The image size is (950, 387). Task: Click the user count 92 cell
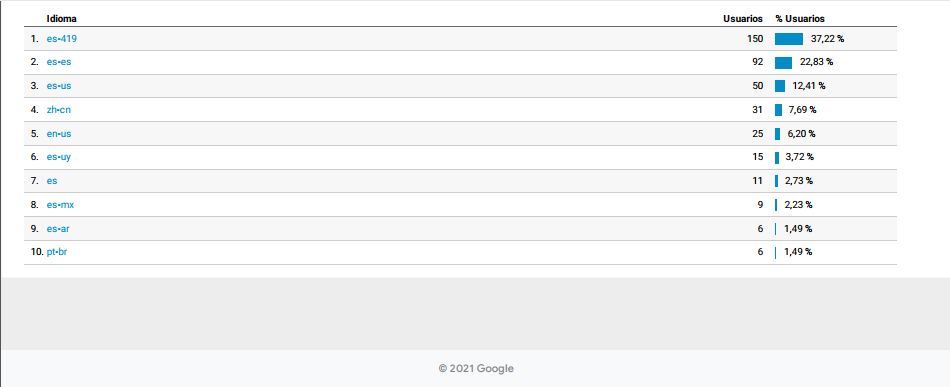[x=758, y=62]
